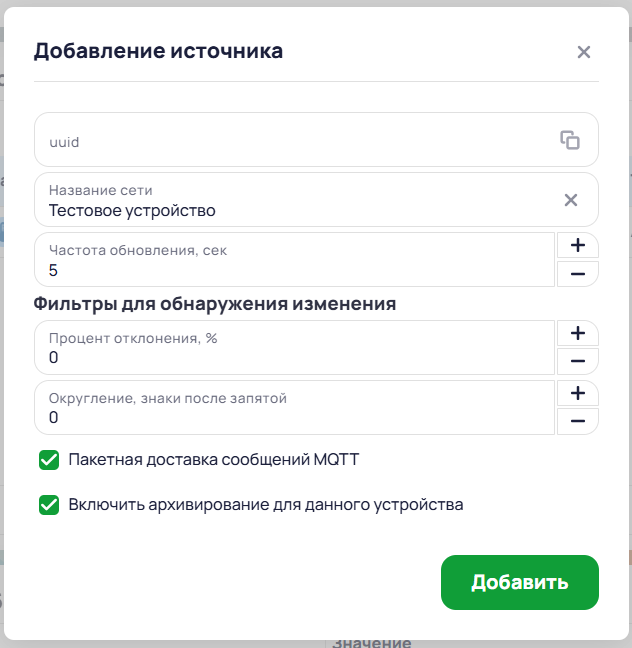Screen dimensions: 632x648
Task: Focus the Округление, знаки после запятой field
Action: pos(294,407)
